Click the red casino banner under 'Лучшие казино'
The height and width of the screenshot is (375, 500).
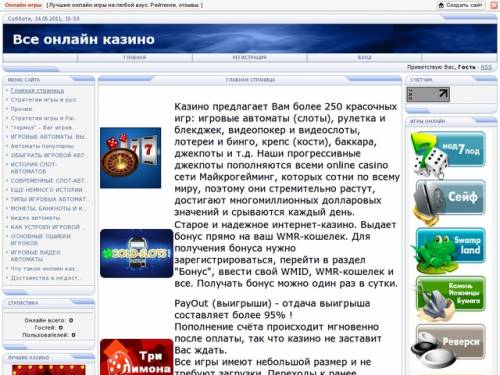[x=49, y=370]
